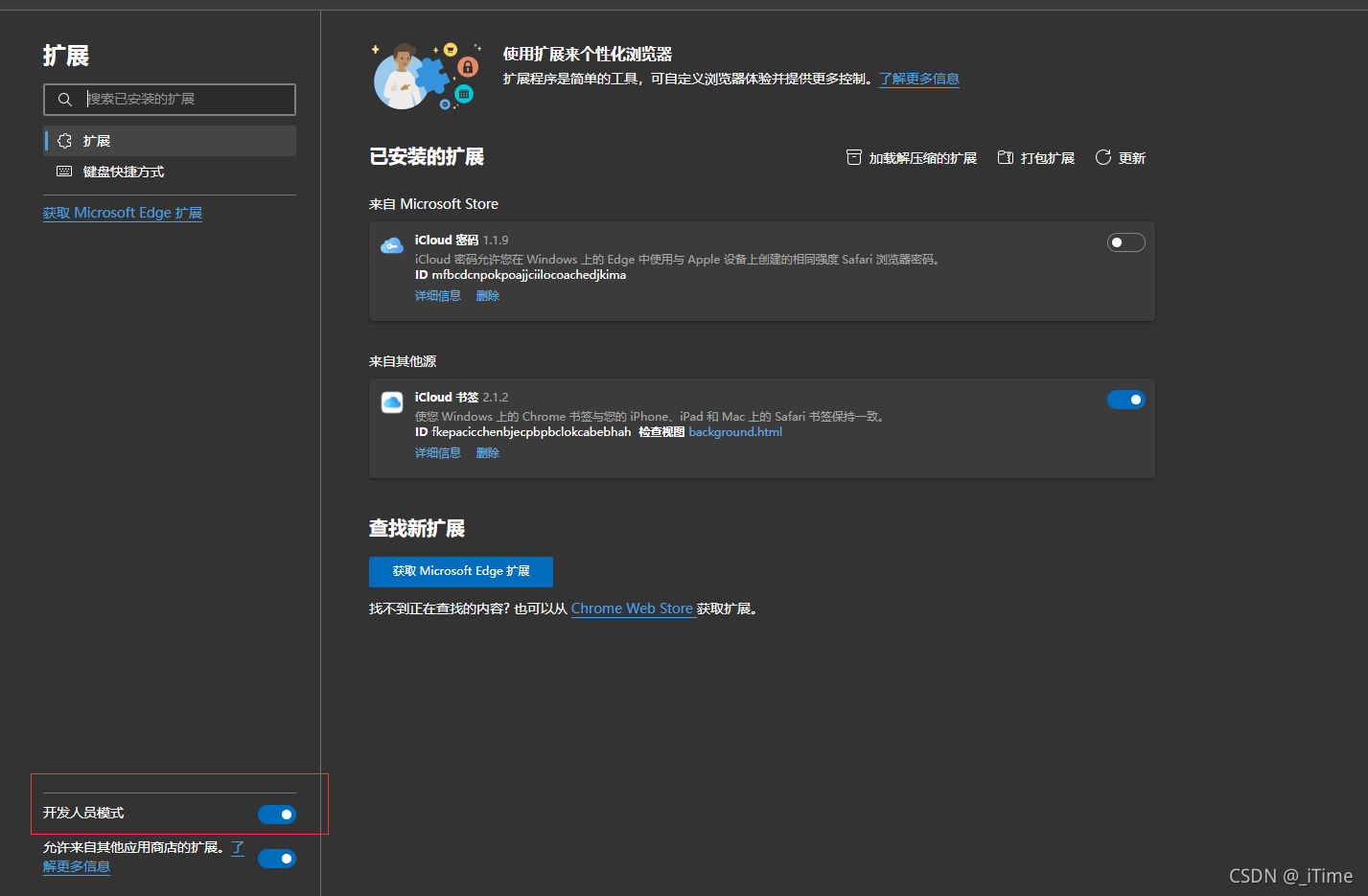
Task: Click the iCloud 密码 extension name text
Action: 447,241
